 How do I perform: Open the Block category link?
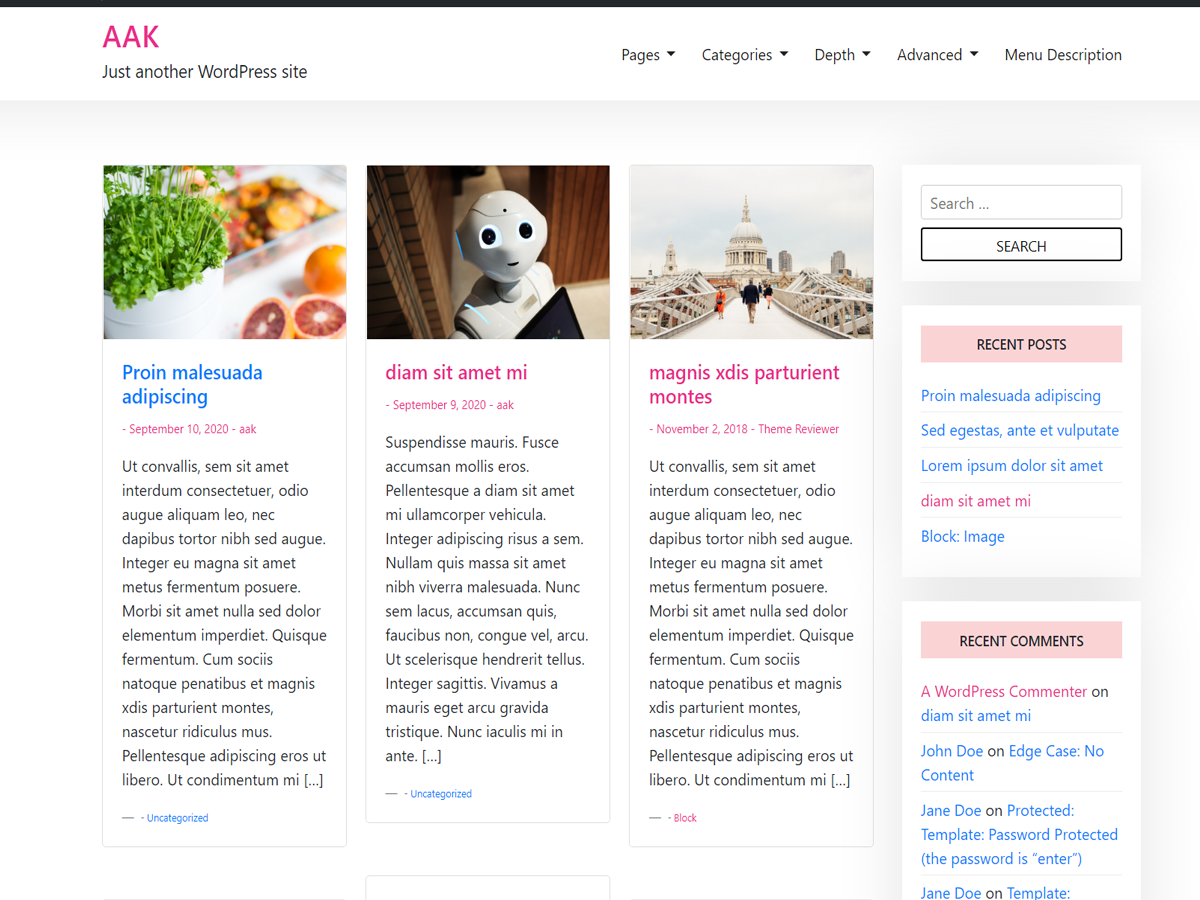point(685,818)
